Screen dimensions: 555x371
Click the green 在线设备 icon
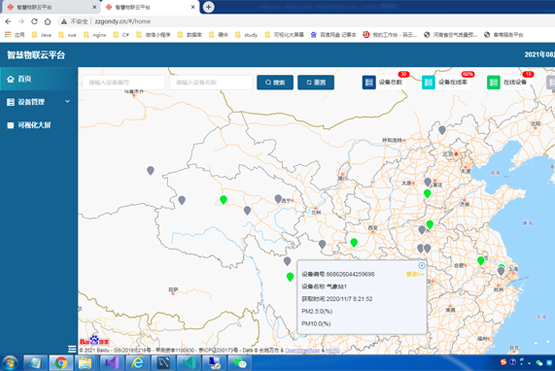(x=493, y=82)
